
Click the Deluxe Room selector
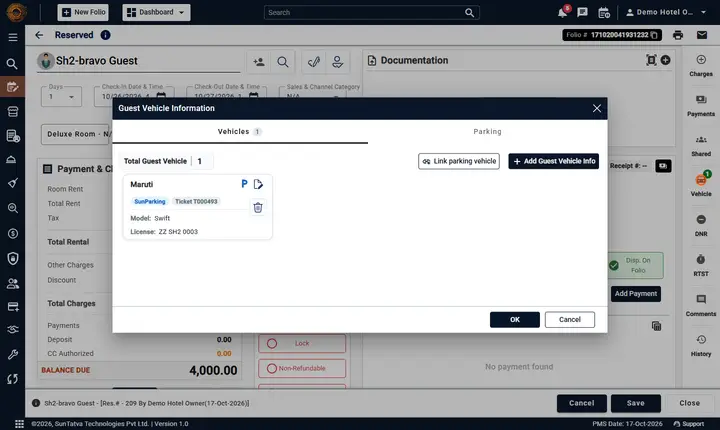point(77,135)
